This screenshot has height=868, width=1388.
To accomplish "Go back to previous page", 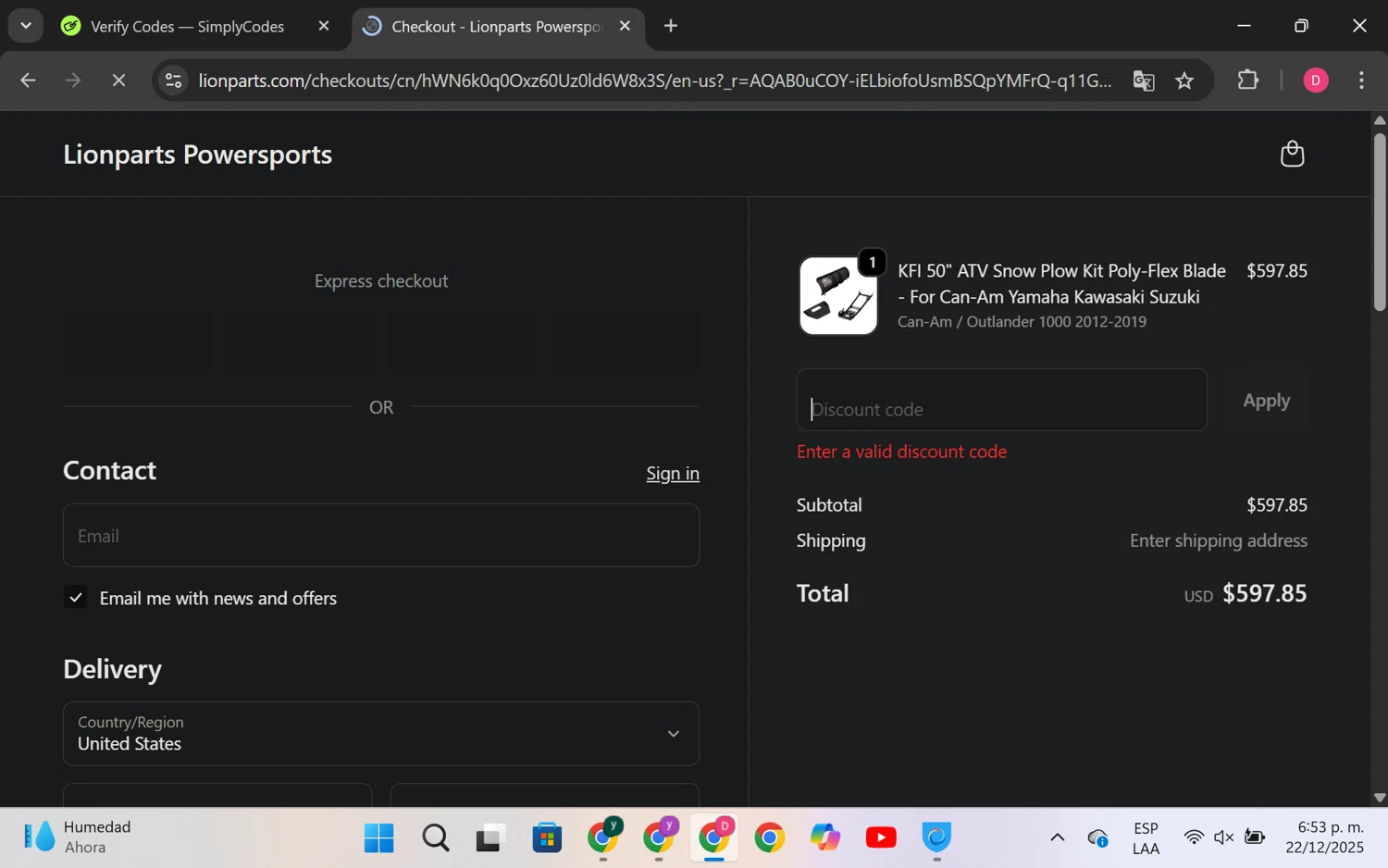I will pyautogui.click(x=28, y=81).
